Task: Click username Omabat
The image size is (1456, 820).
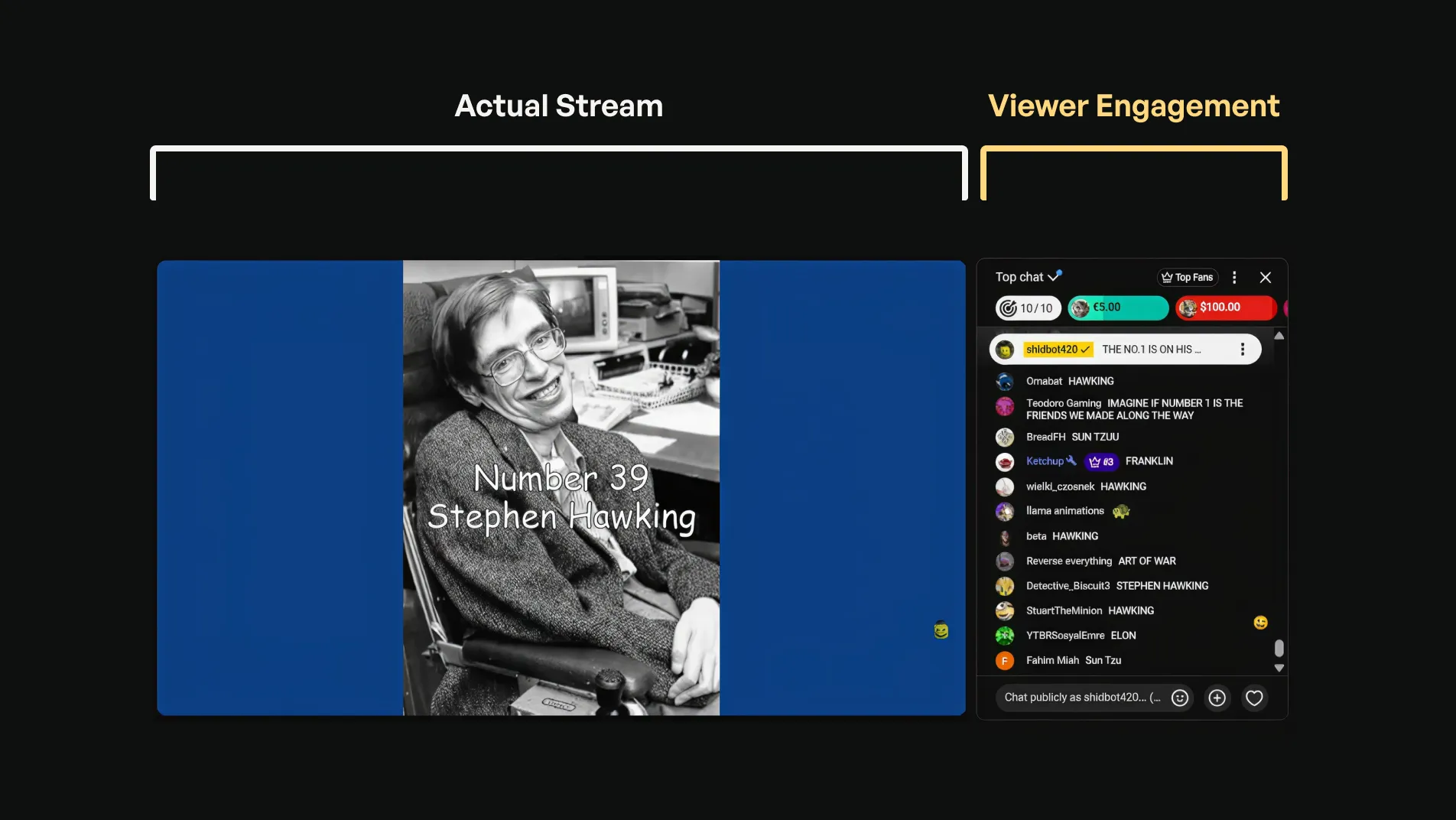Action: [1044, 381]
